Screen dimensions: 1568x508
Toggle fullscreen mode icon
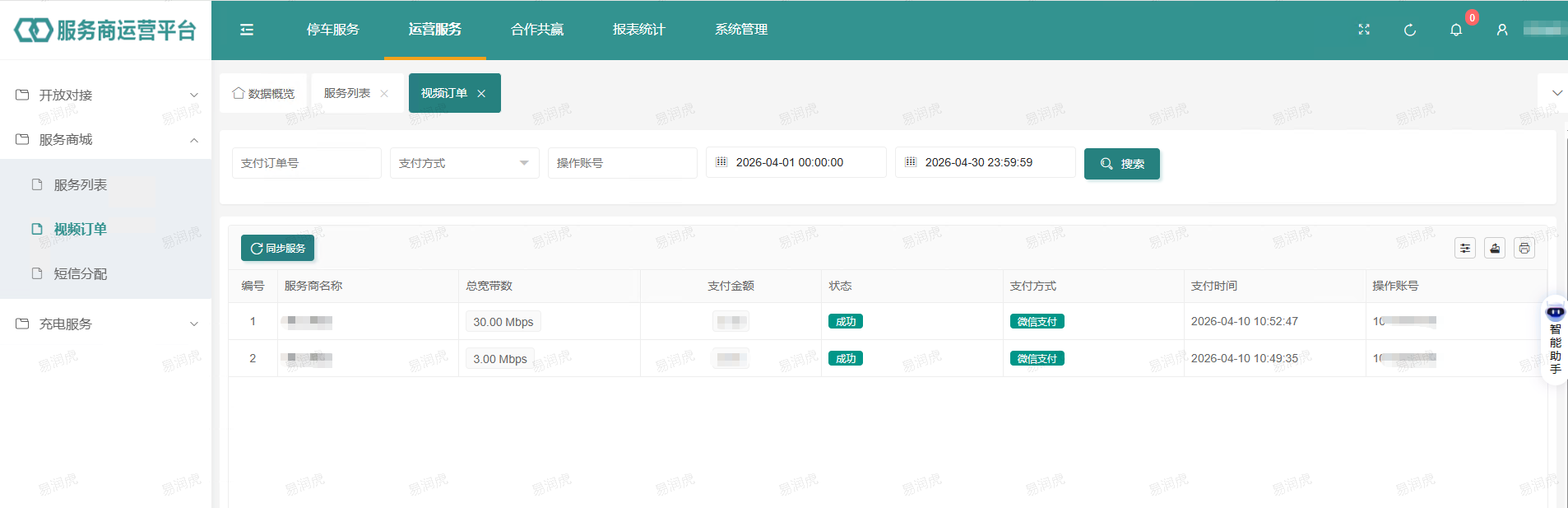pyautogui.click(x=1363, y=30)
